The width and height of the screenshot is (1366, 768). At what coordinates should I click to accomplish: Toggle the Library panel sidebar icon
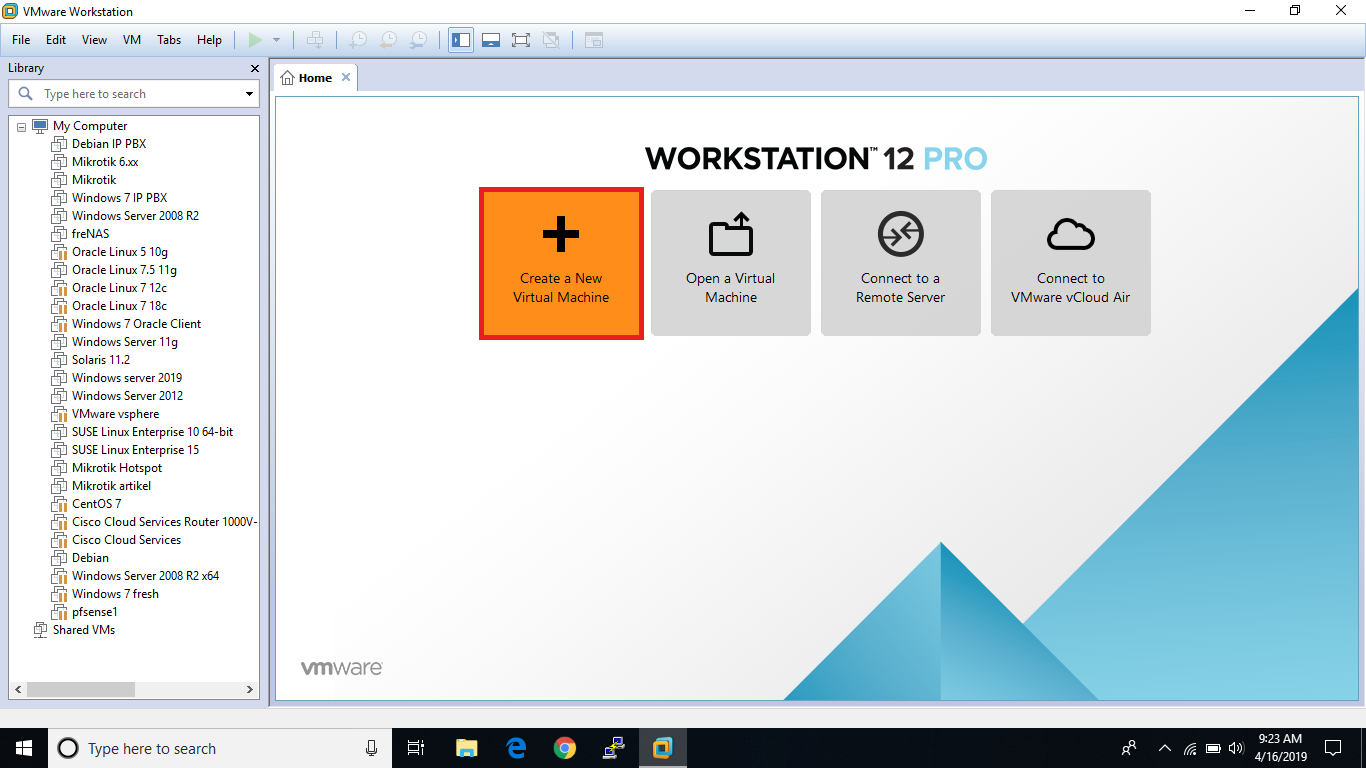coord(461,40)
